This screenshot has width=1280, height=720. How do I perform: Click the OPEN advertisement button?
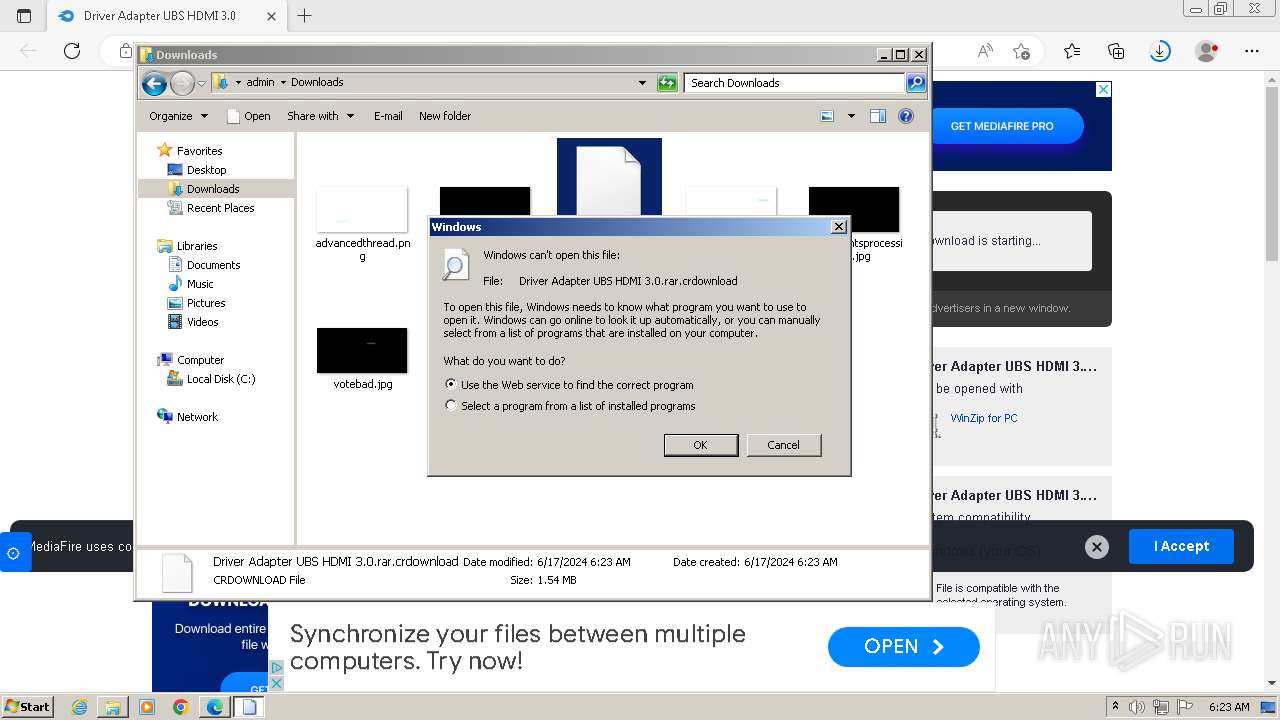904,647
